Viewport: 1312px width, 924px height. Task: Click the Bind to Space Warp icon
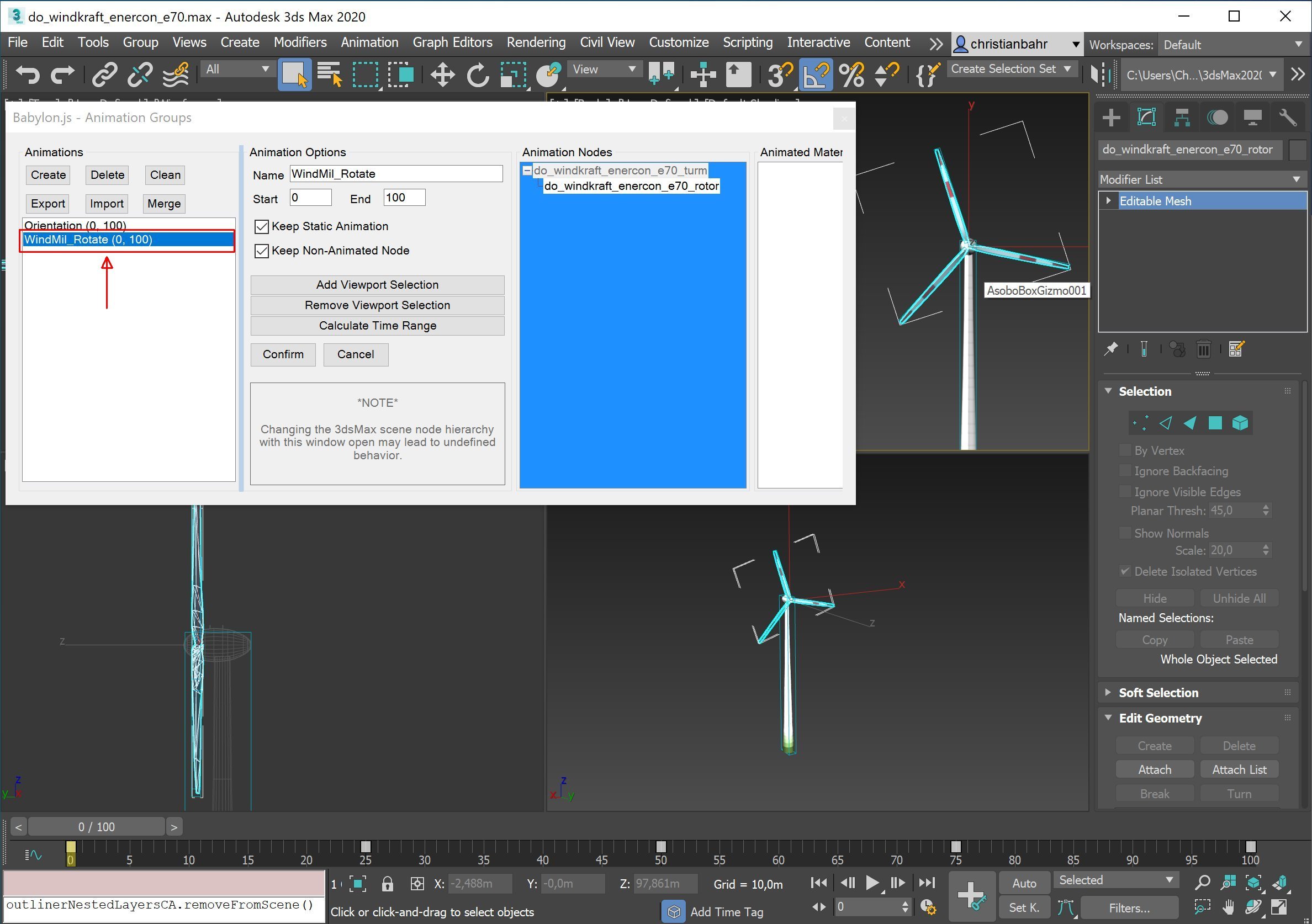pos(176,74)
